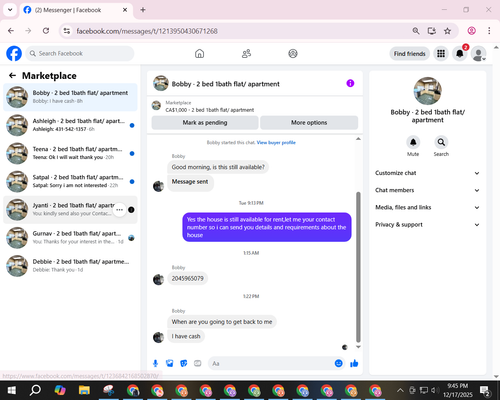Click Mark as pending button

click(205, 123)
